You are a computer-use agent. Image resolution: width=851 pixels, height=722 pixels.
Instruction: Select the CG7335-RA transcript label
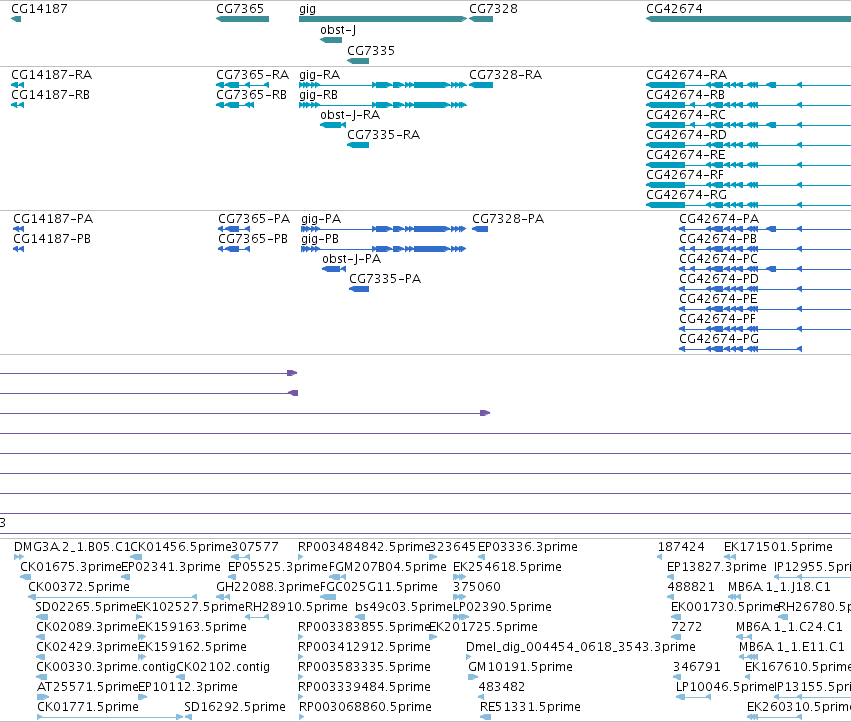(383, 135)
